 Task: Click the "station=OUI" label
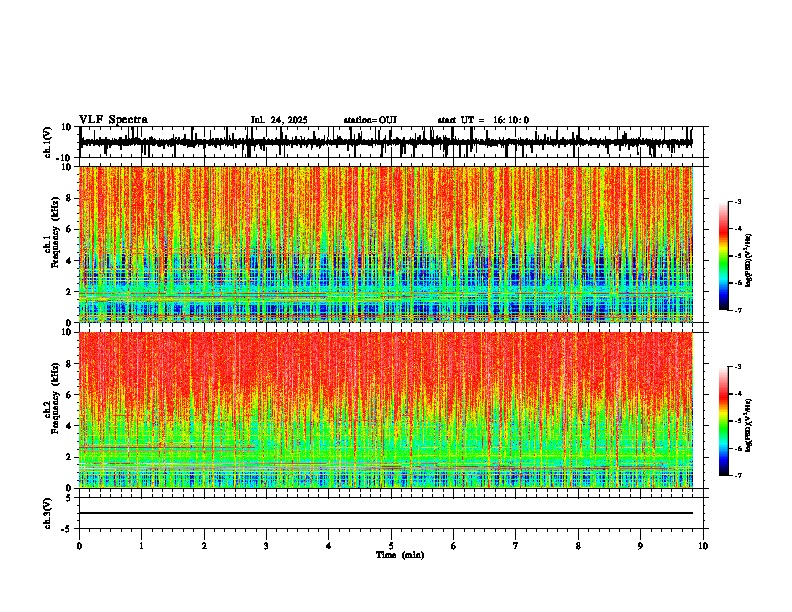370,120
